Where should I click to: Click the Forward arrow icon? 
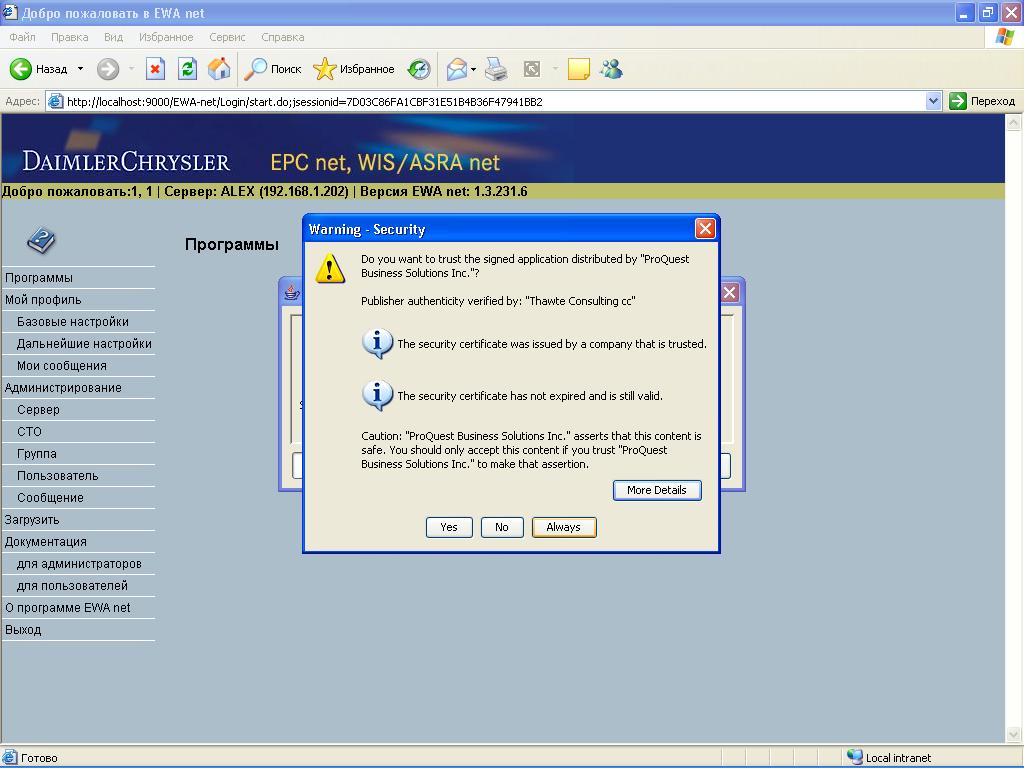(108, 69)
